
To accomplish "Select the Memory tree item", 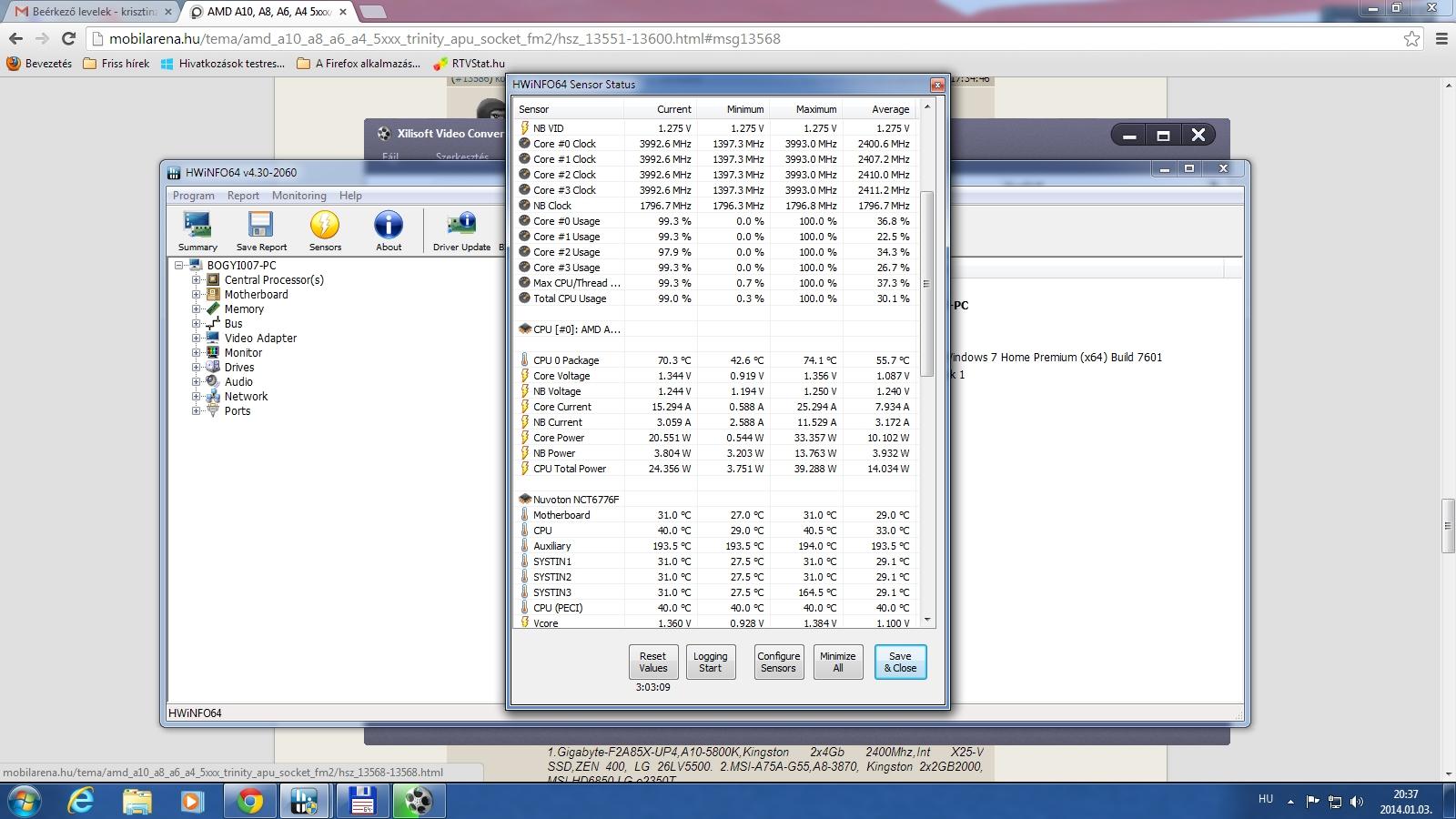I will tap(244, 309).
